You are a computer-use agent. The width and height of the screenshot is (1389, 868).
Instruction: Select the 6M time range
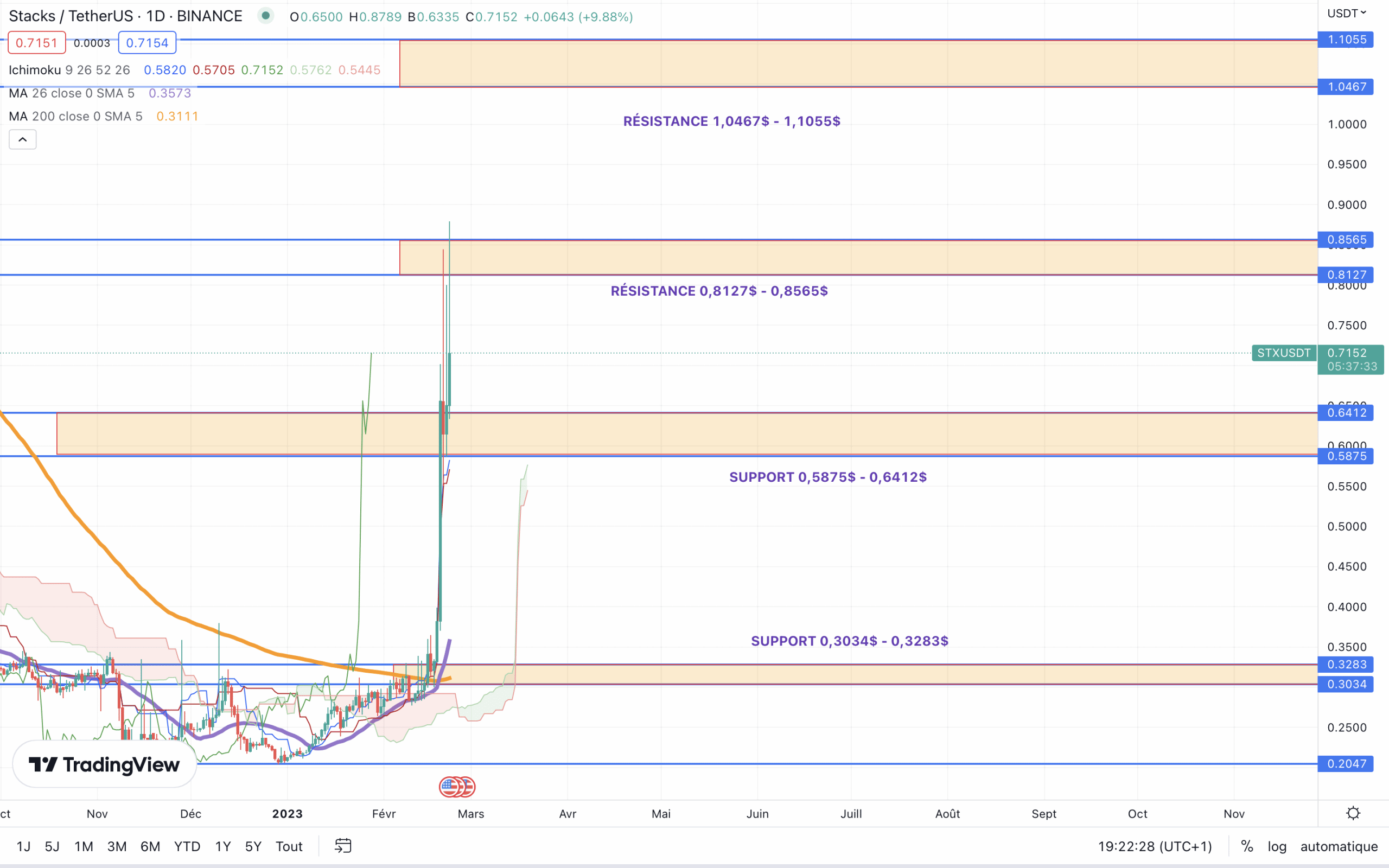pos(150,846)
